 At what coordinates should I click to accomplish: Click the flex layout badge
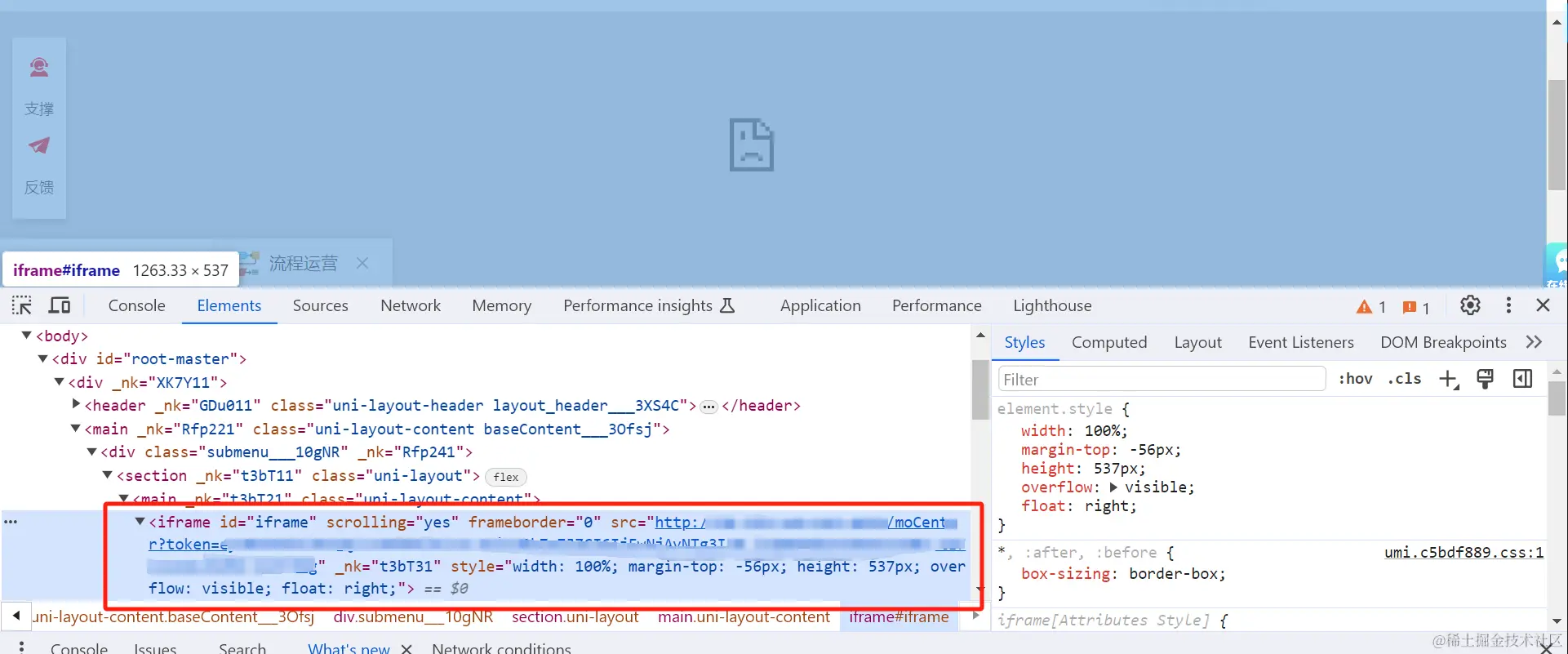[x=506, y=477]
